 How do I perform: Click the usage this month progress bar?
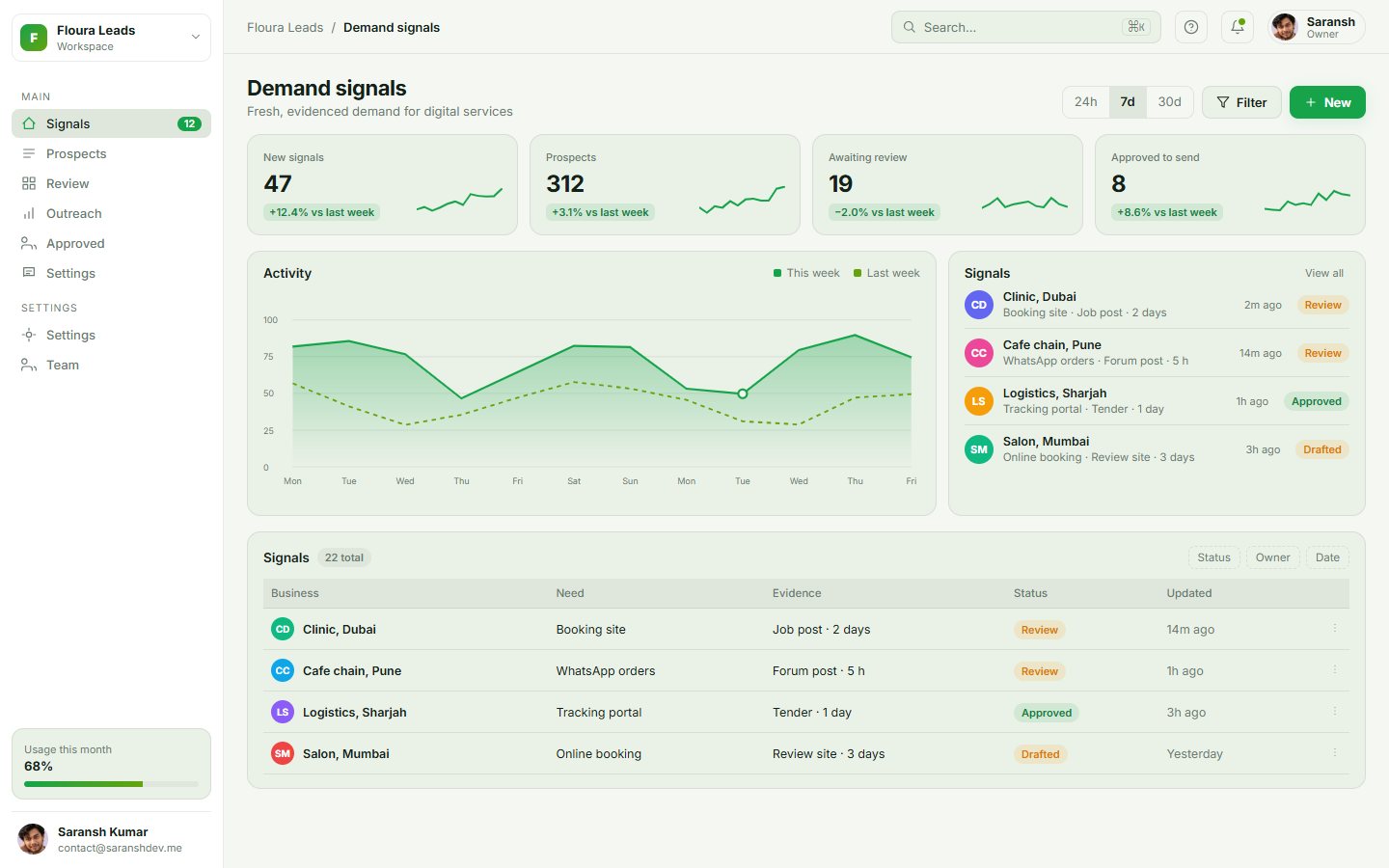pos(111,784)
